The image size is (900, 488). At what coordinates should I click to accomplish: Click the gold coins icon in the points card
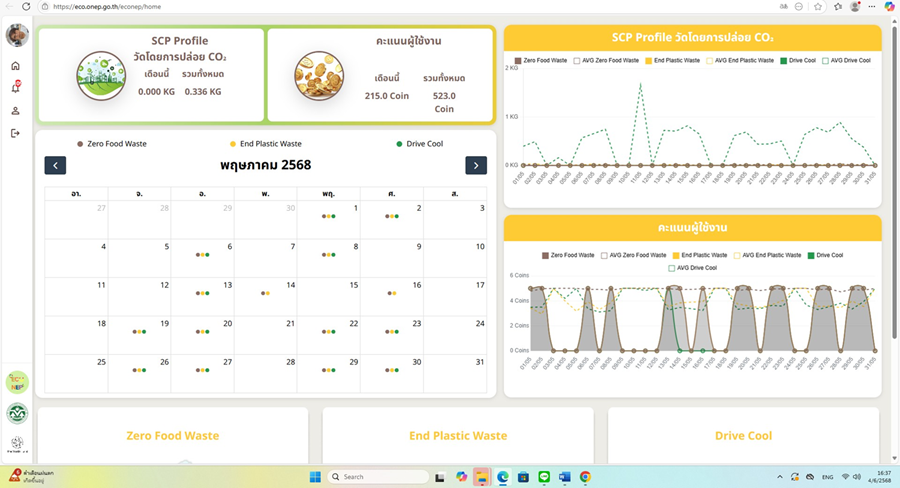[318, 76]
